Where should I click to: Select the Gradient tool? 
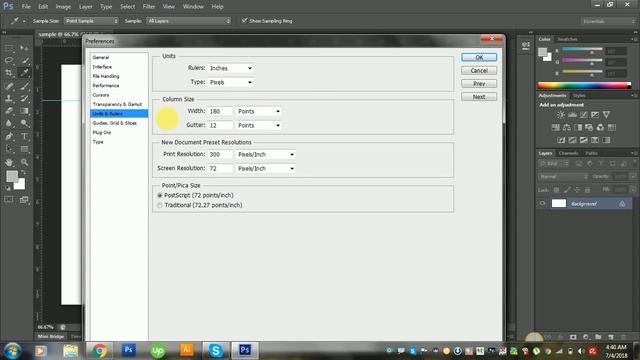(24, 111)
